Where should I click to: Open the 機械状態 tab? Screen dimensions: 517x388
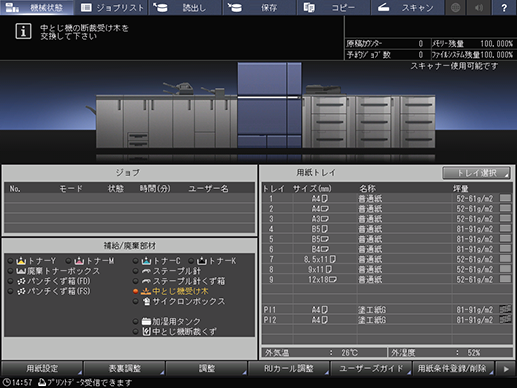tap(37, 7)
